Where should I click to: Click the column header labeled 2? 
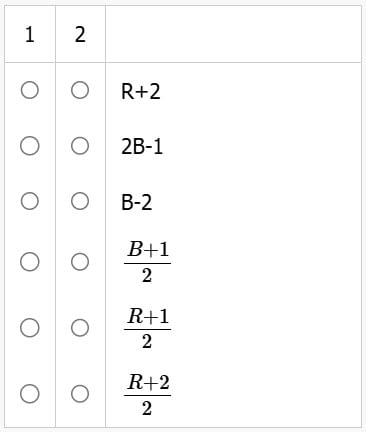coord(80,35)
